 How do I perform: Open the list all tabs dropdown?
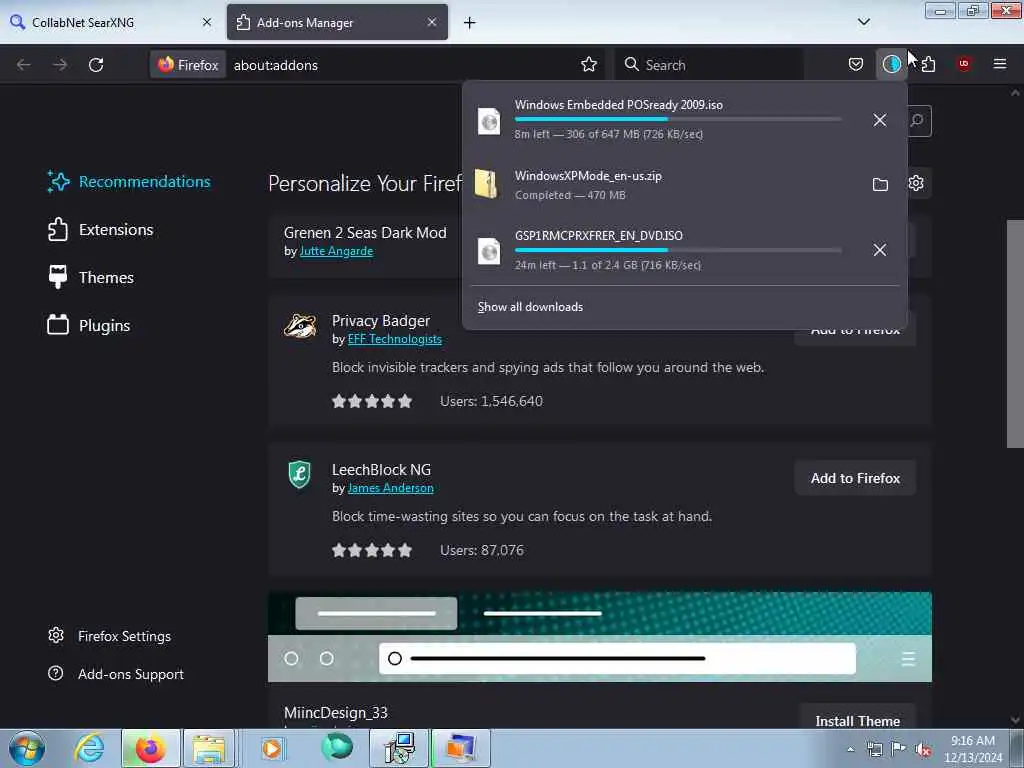863,22
